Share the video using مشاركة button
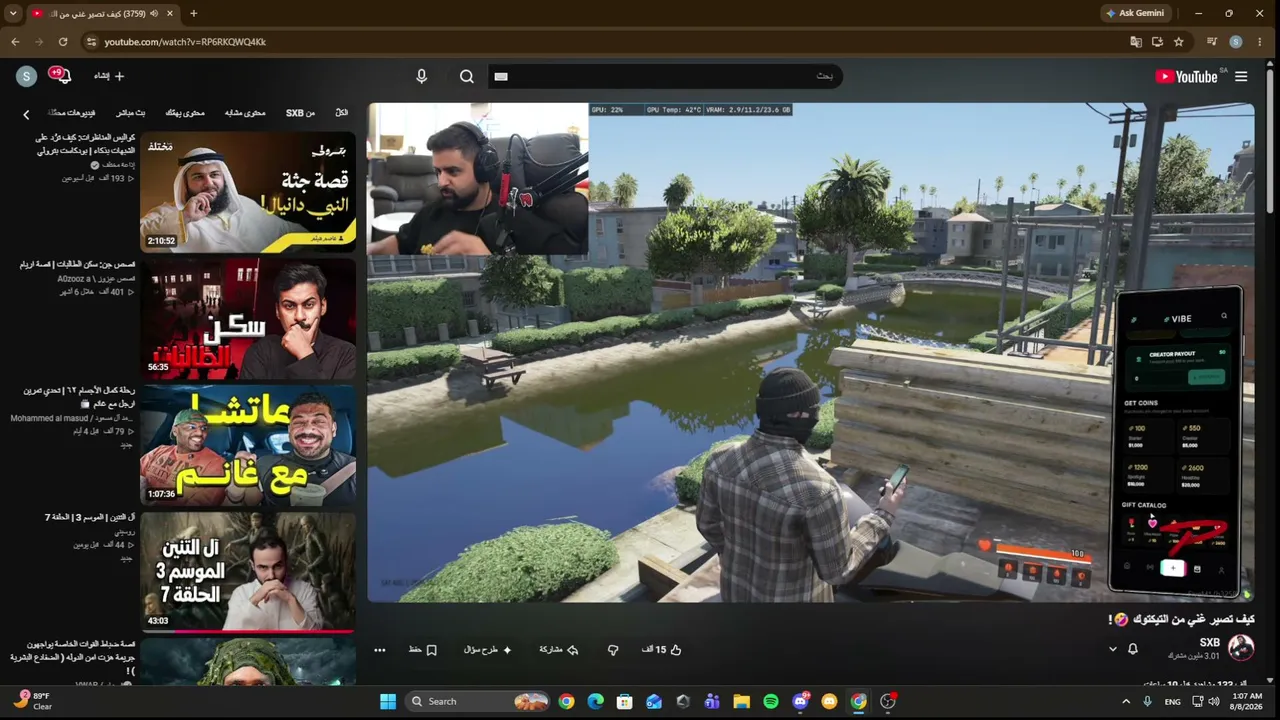 coord(559,650)
